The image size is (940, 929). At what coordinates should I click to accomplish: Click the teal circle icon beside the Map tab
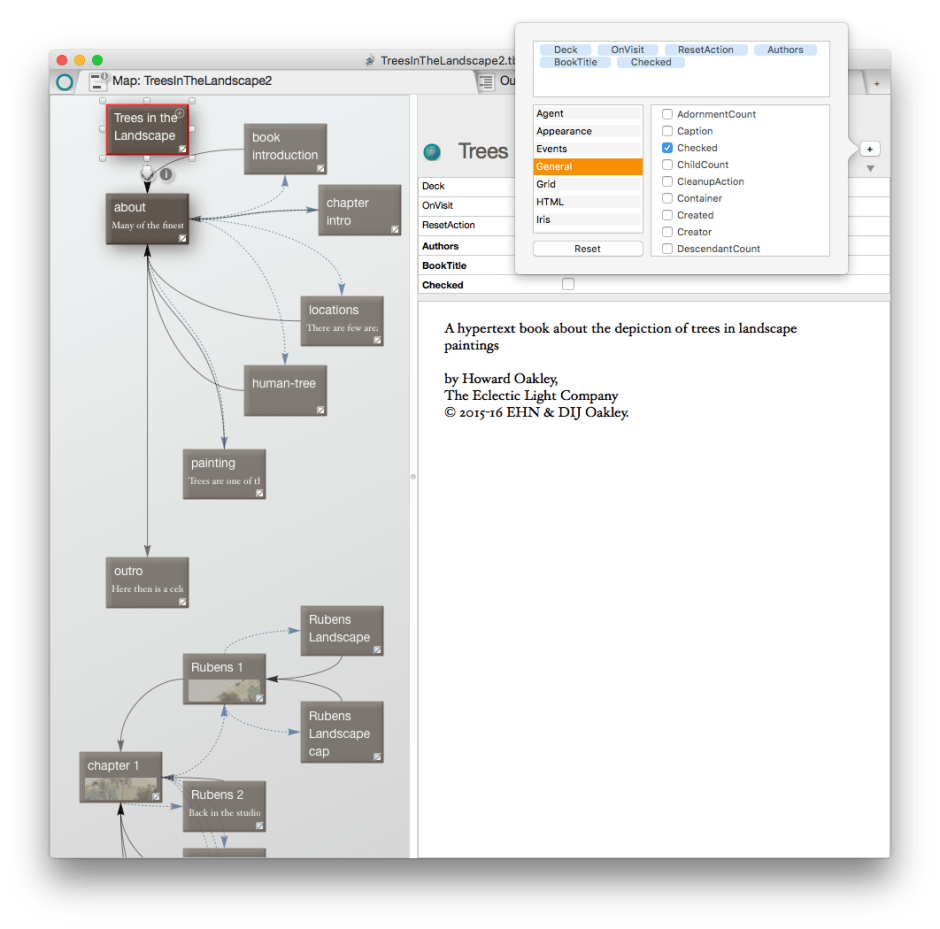point(65,81)
